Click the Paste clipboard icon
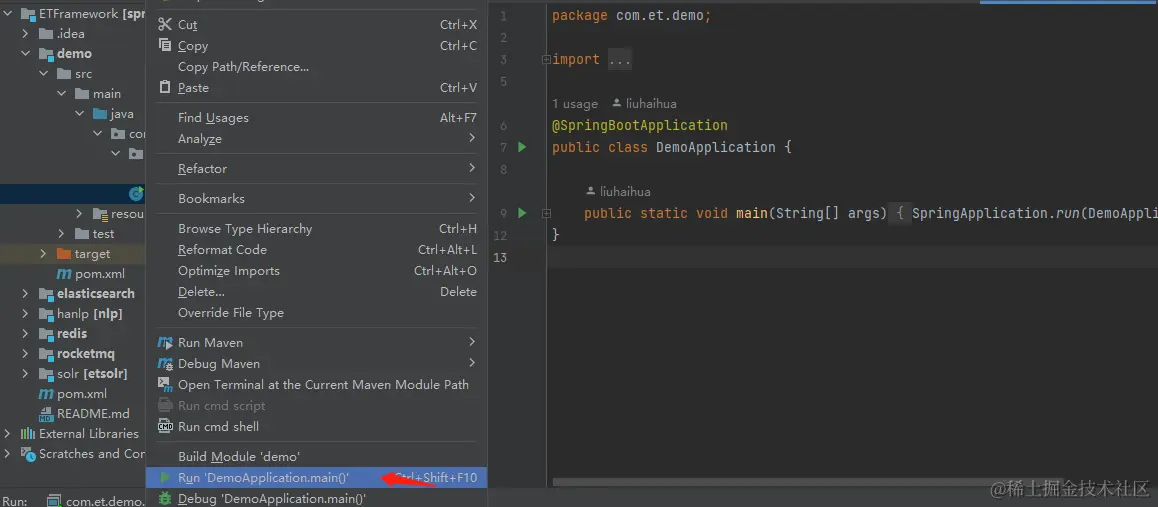This screenshot has width=1158, height=507. 165,87
